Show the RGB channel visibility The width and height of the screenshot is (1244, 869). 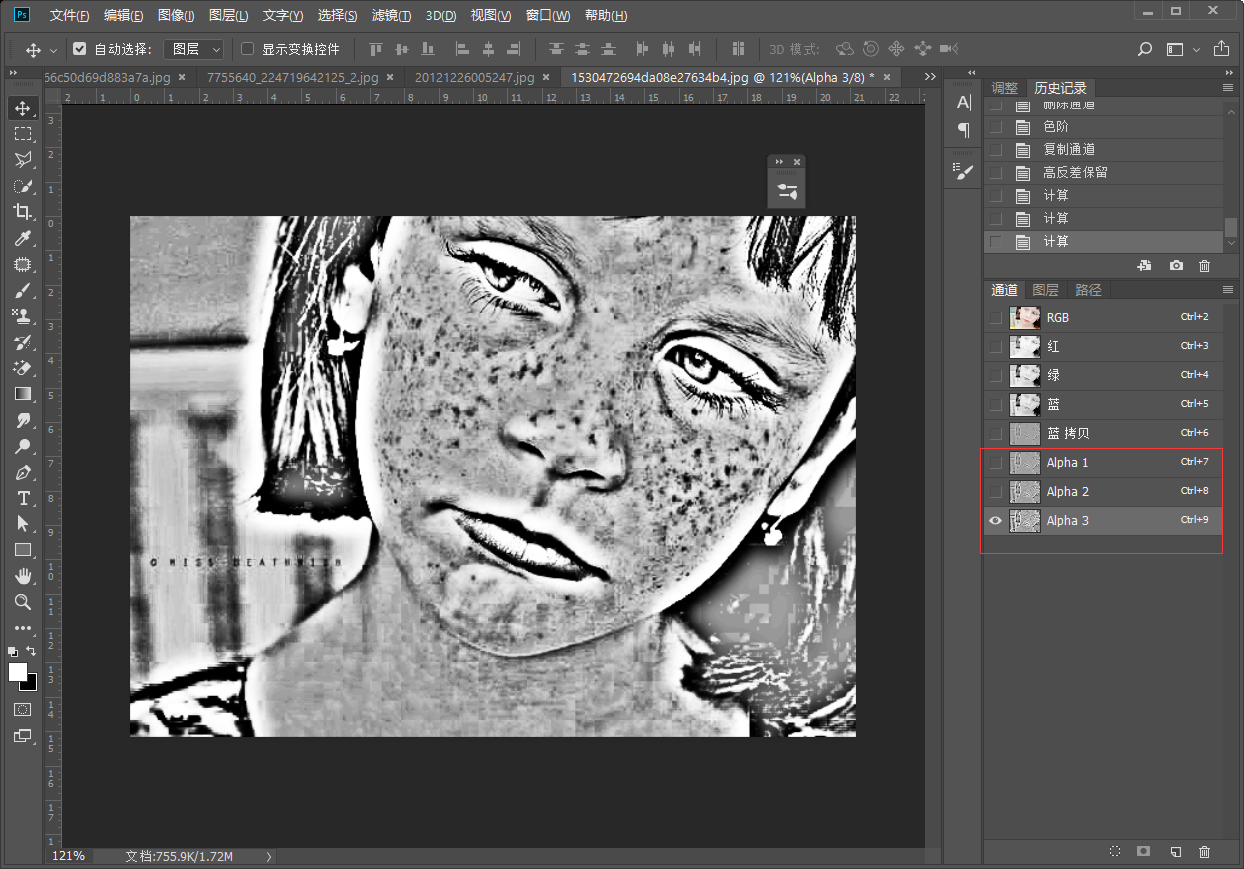pyautogui.click(x=995, y=317)
